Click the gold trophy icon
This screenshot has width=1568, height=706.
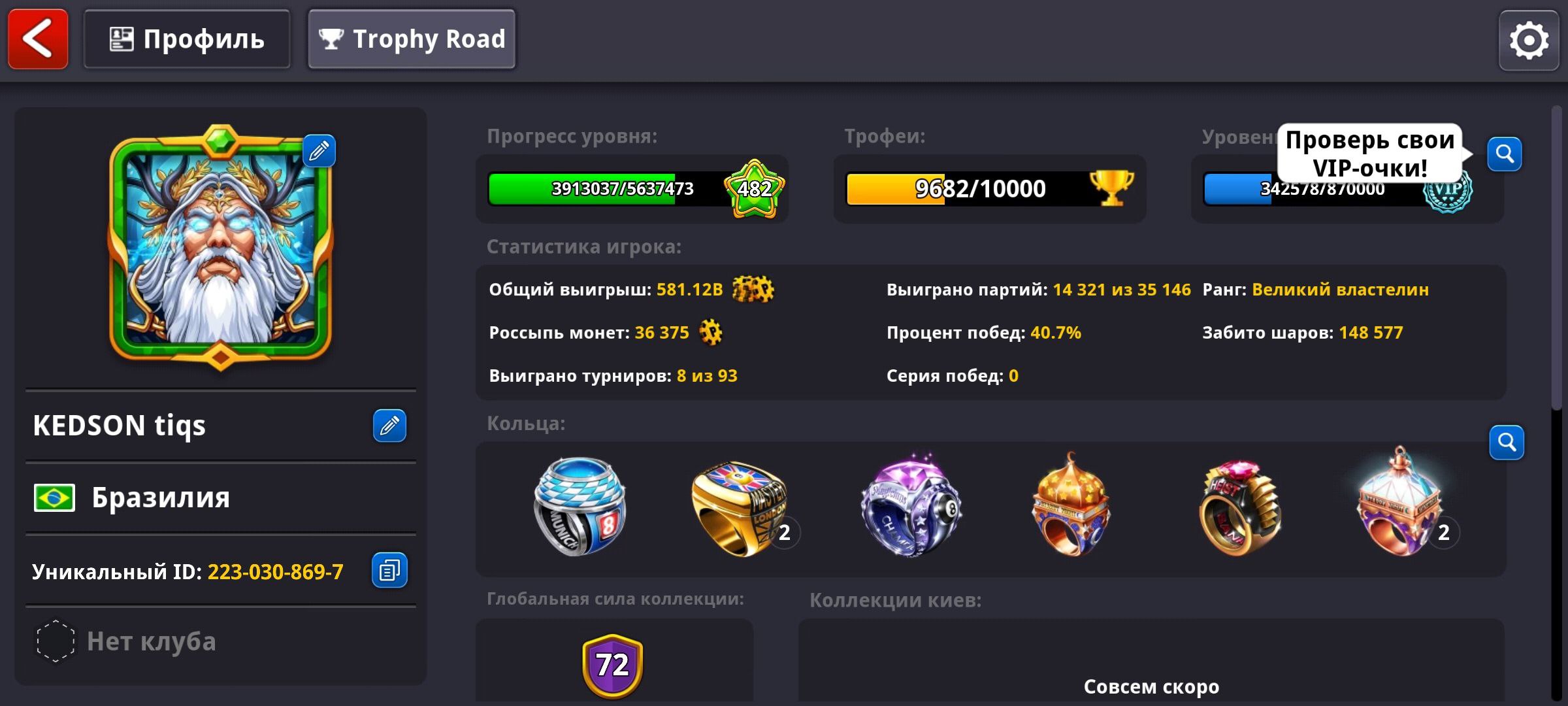point(1111,188)
